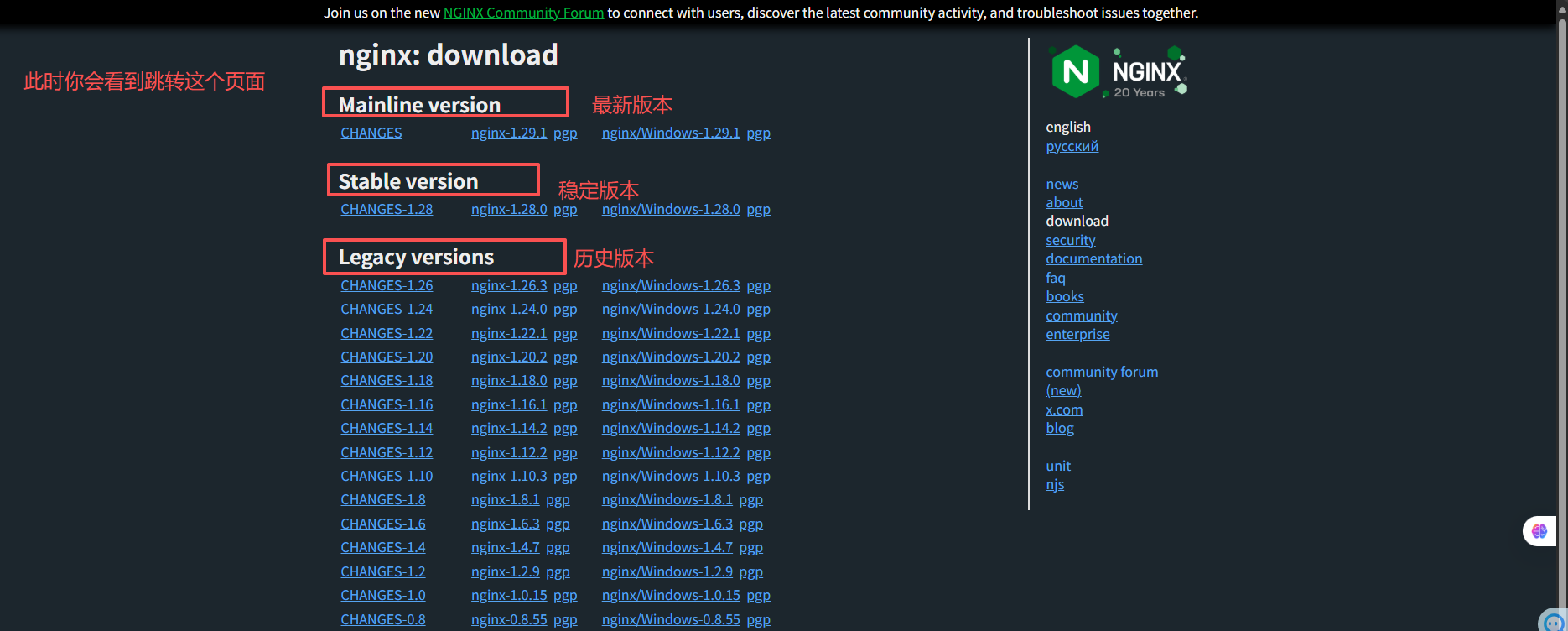Download nginx-1.24.0
Screen dimensions: 1568x631
pos(509,309)
